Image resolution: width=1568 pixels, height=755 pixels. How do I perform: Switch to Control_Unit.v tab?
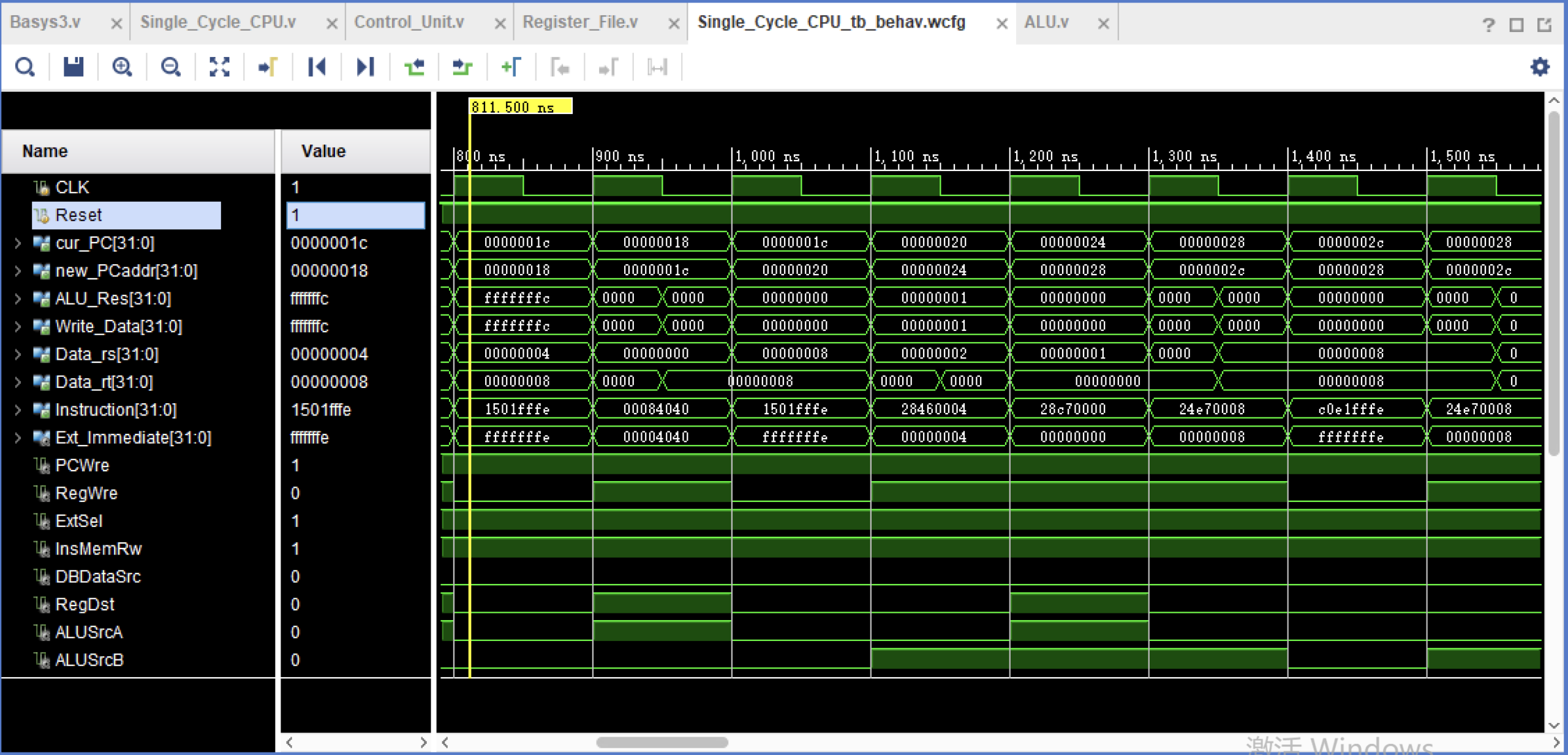(409, 22)
